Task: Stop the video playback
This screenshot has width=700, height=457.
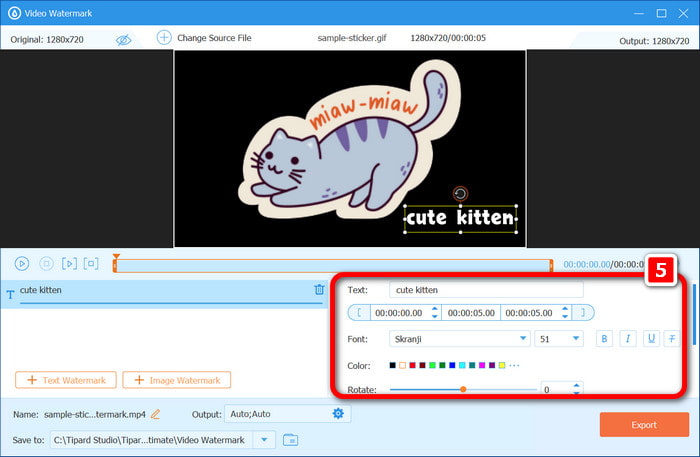Action: click(x=46, y=263)
